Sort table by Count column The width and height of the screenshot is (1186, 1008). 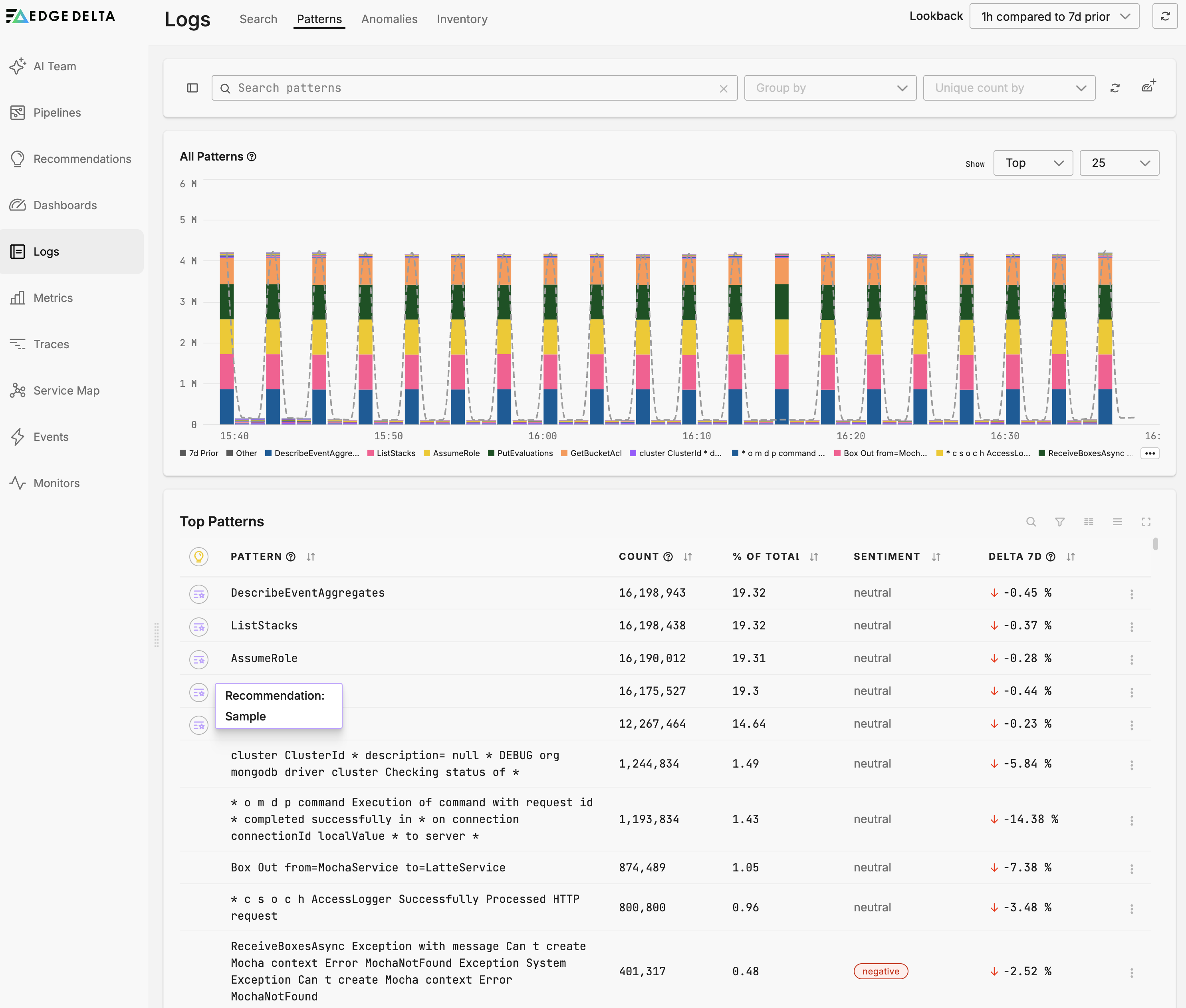pyautogui.click(x=688, y=557)
